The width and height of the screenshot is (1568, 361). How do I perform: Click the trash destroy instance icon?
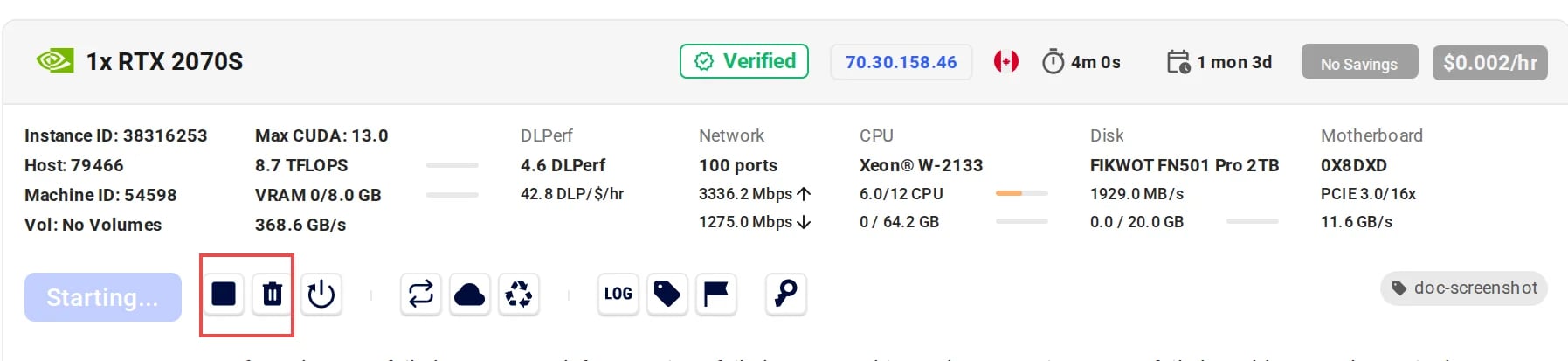click(x=273, y=294)
